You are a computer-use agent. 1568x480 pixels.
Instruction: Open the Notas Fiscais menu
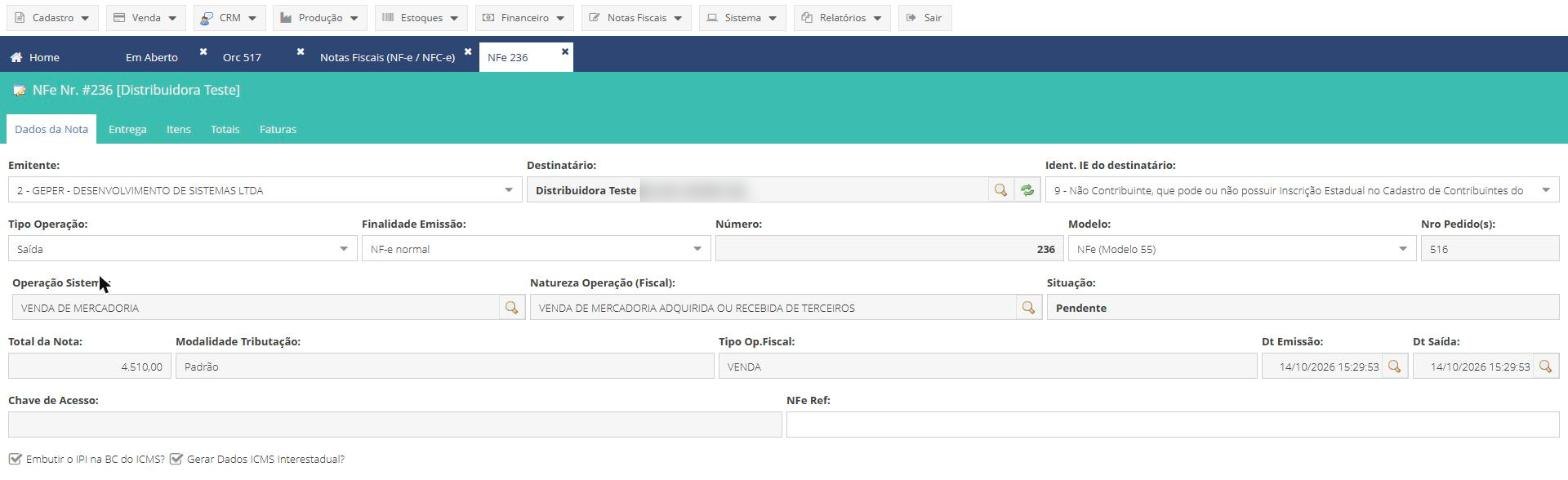click(636, 18)
